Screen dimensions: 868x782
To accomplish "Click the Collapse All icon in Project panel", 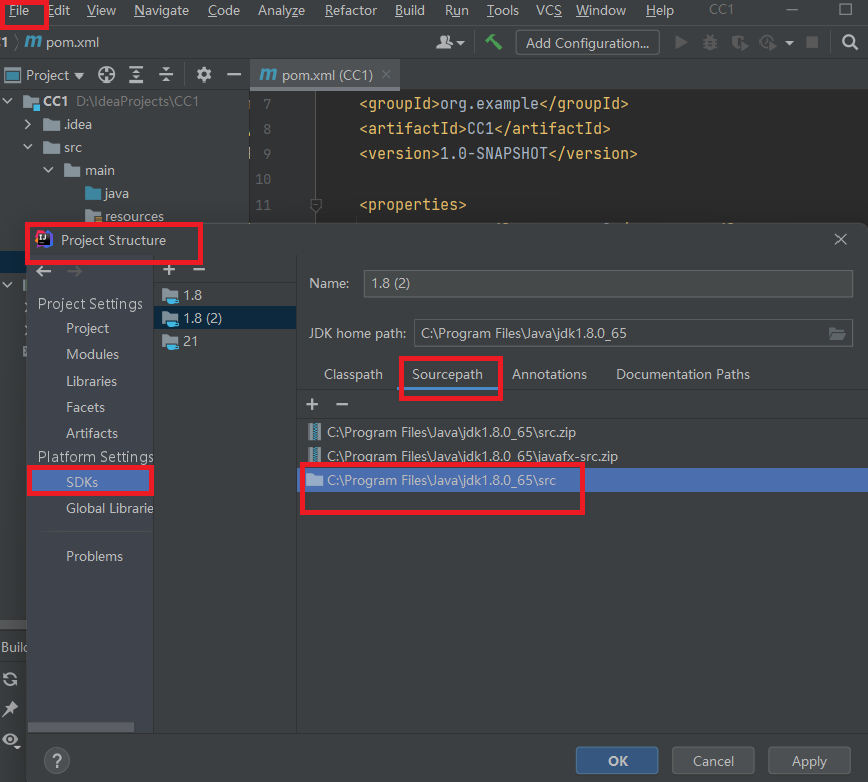I will tap(166, 75).
